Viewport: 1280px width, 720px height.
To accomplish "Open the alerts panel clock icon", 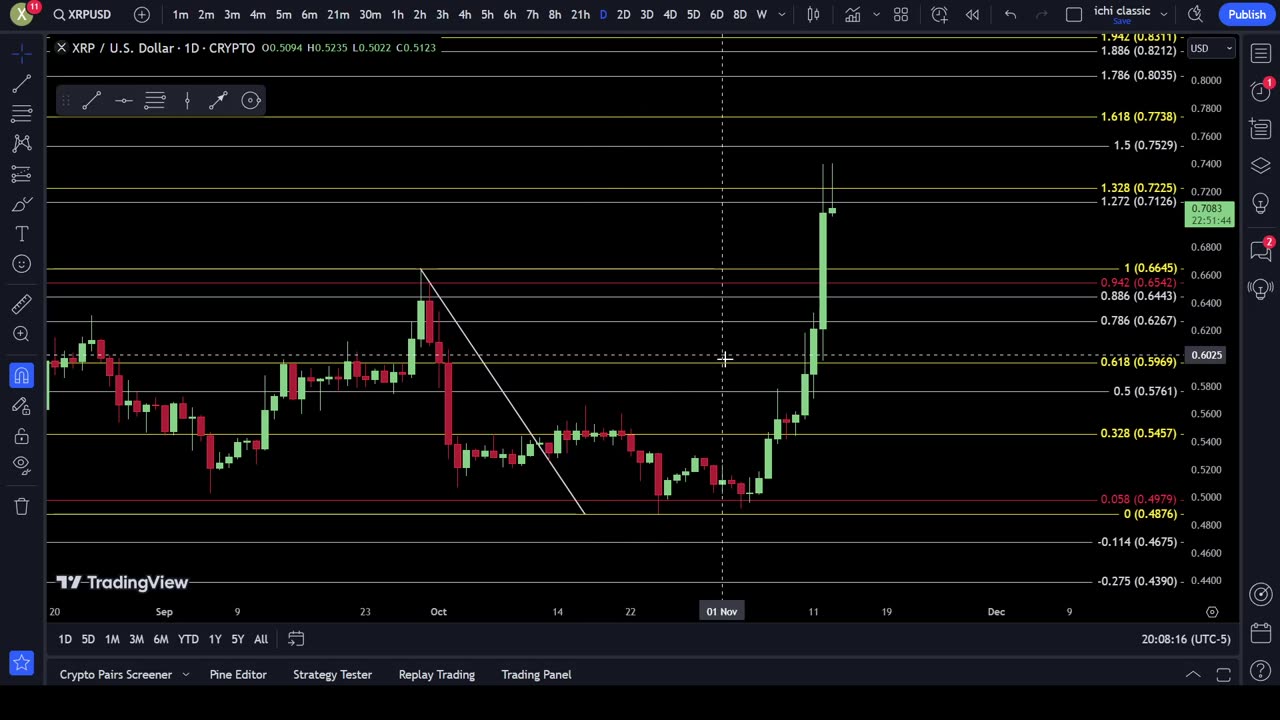I will click(1260, 91).
